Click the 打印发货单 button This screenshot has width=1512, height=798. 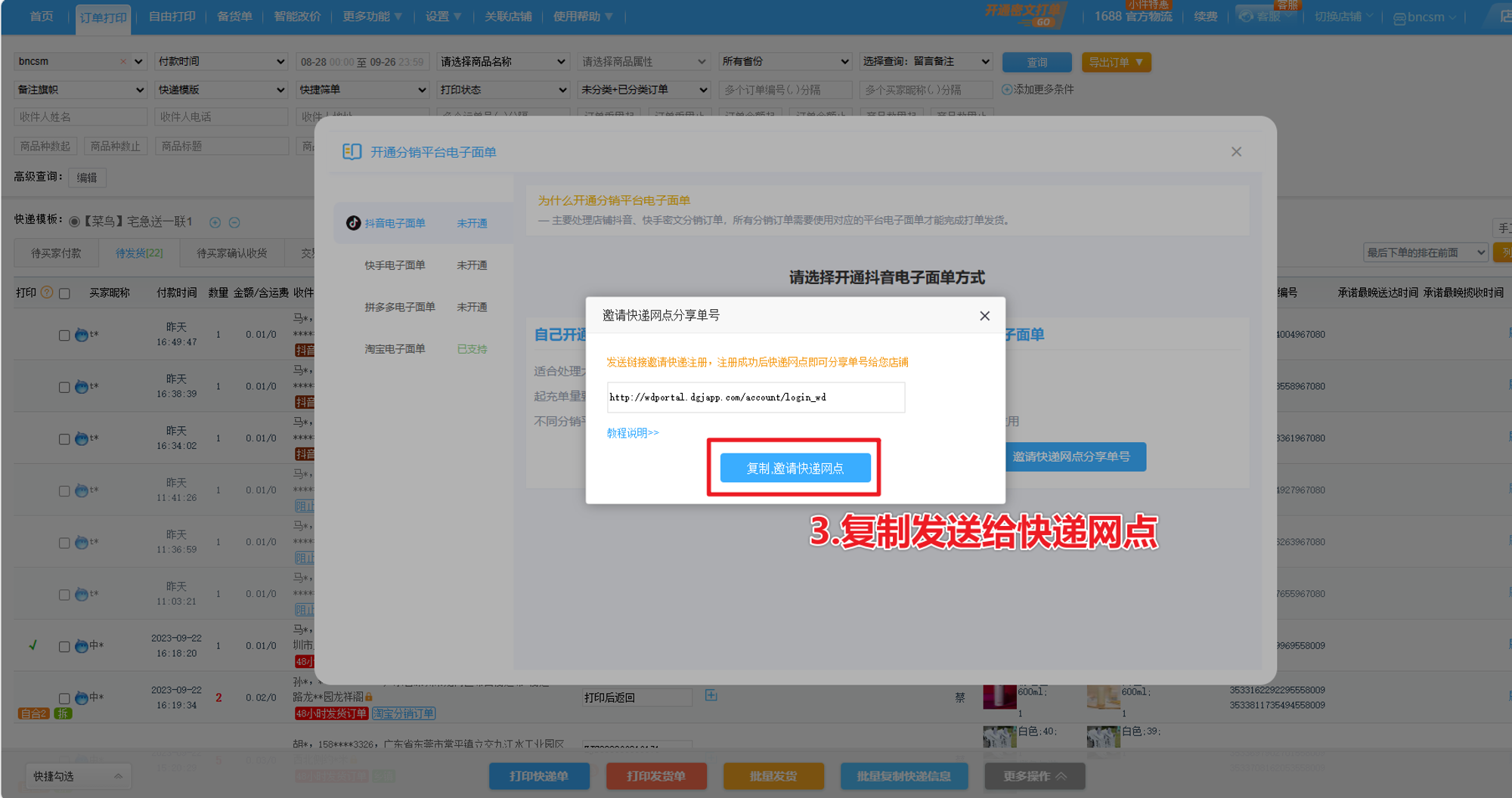tap(656, 776)
